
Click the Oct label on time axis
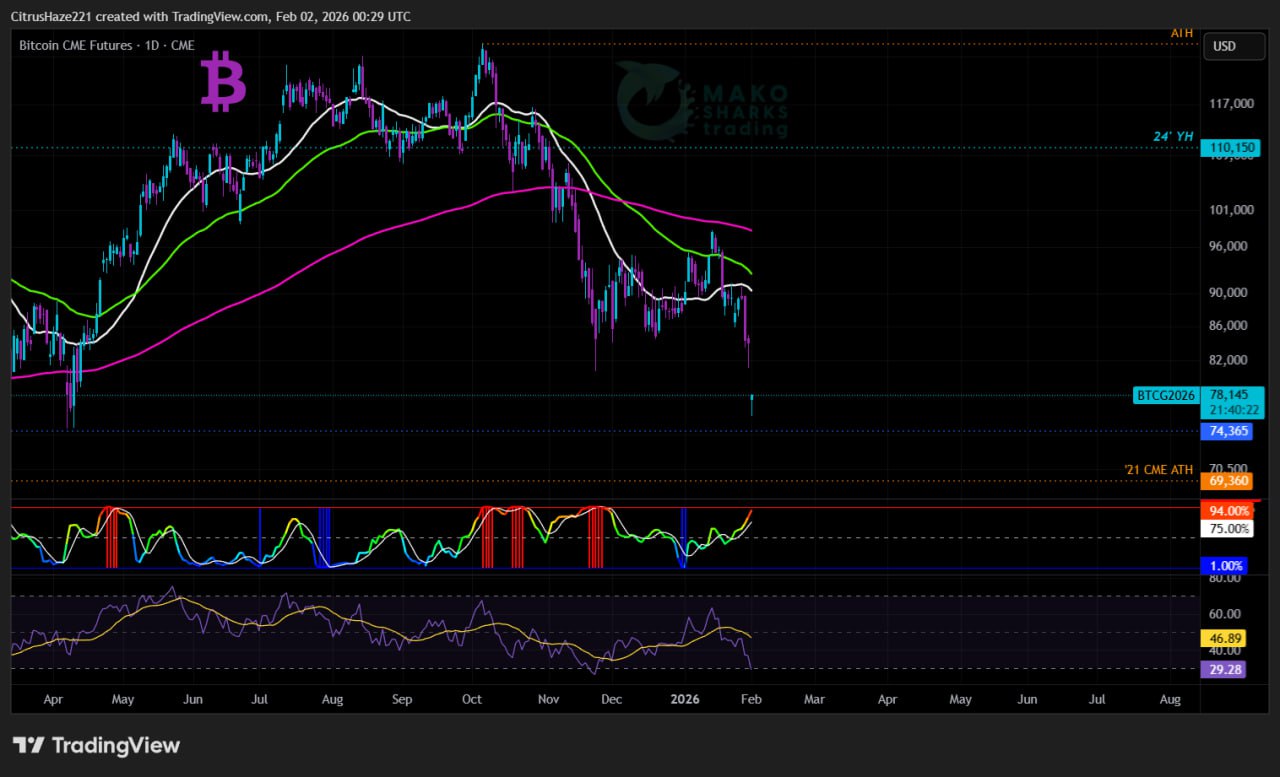coord(473,699)
